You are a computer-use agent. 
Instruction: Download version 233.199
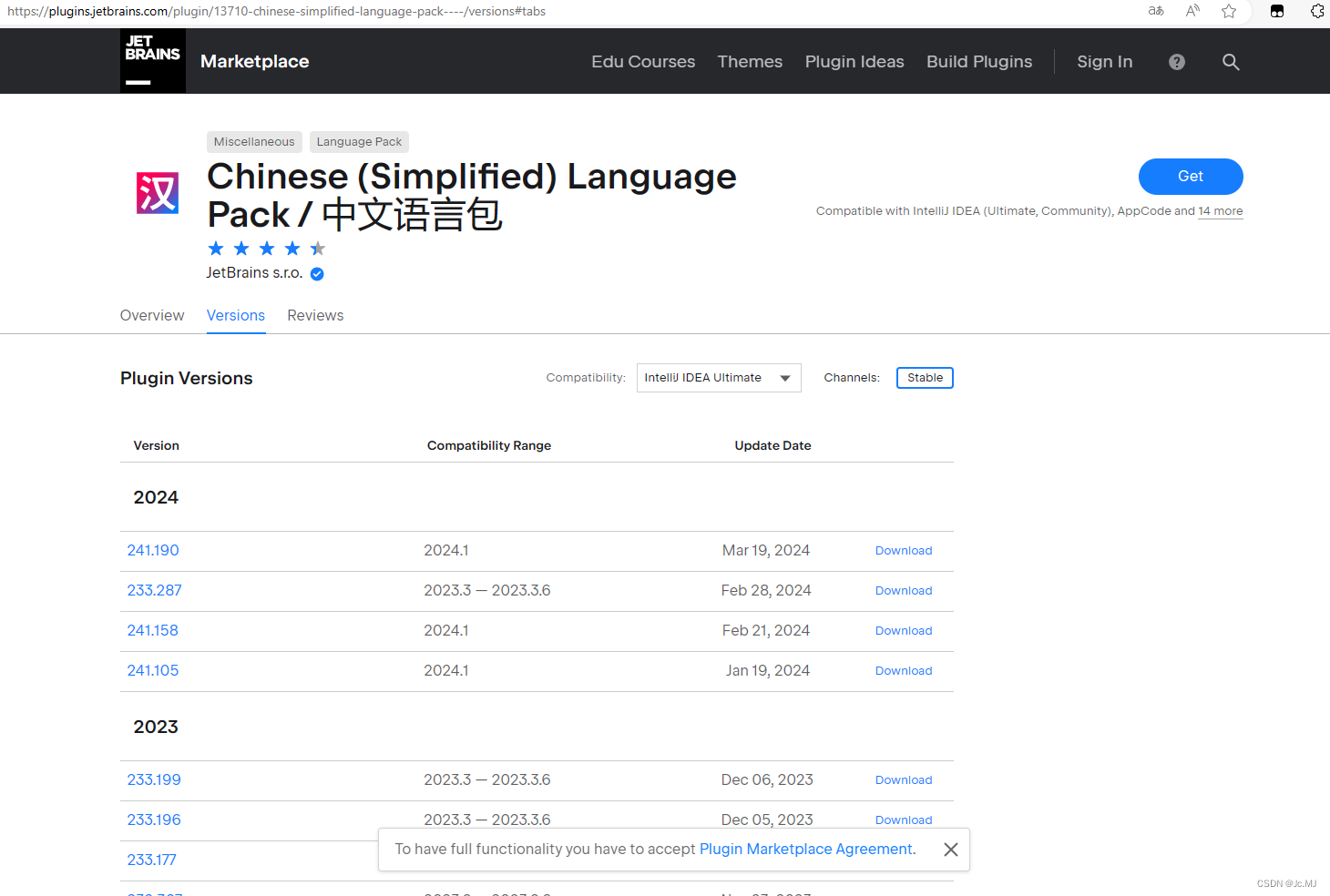pos(904,780)
